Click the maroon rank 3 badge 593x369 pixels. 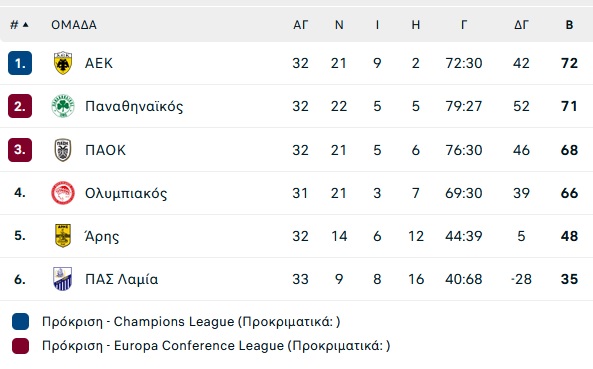pos(20,150)
